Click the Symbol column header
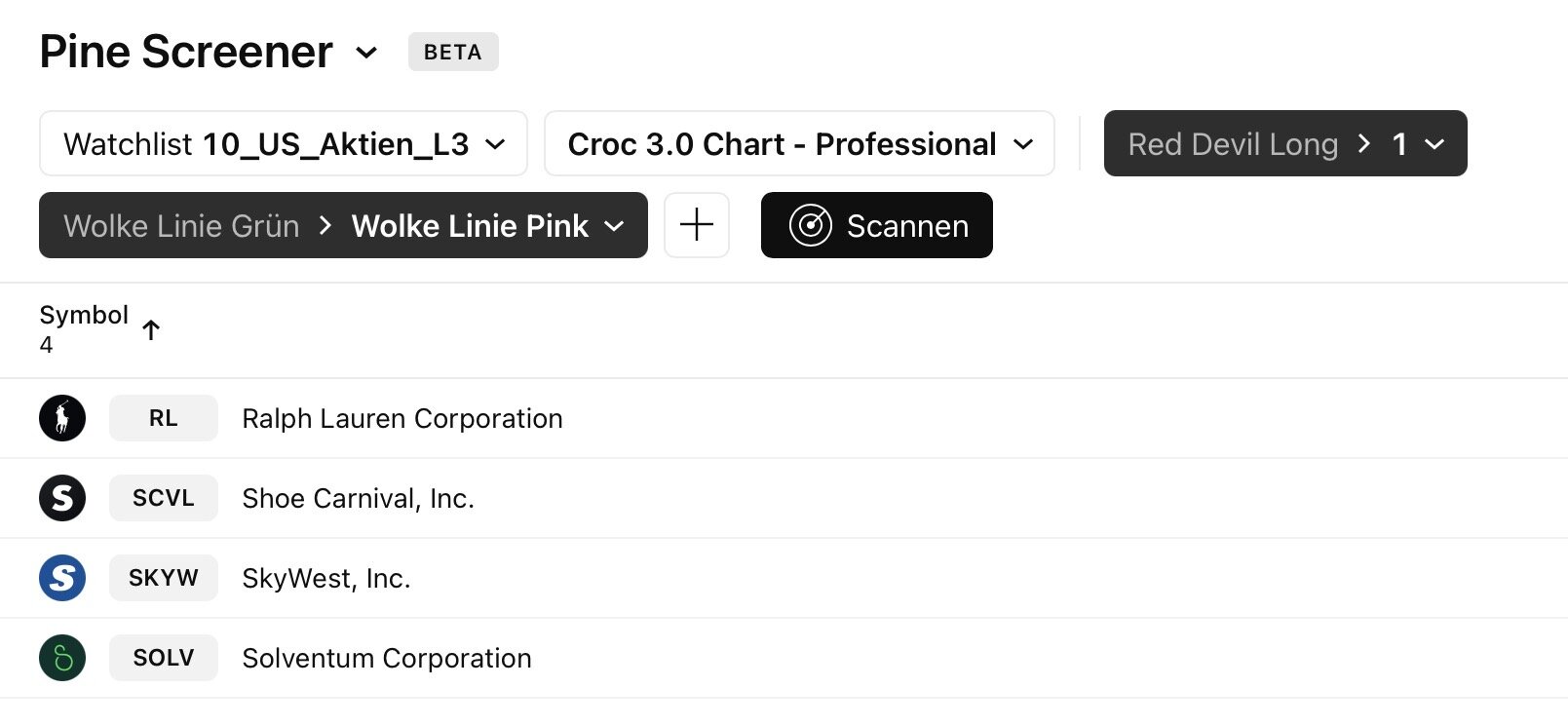 pos(84,315)
